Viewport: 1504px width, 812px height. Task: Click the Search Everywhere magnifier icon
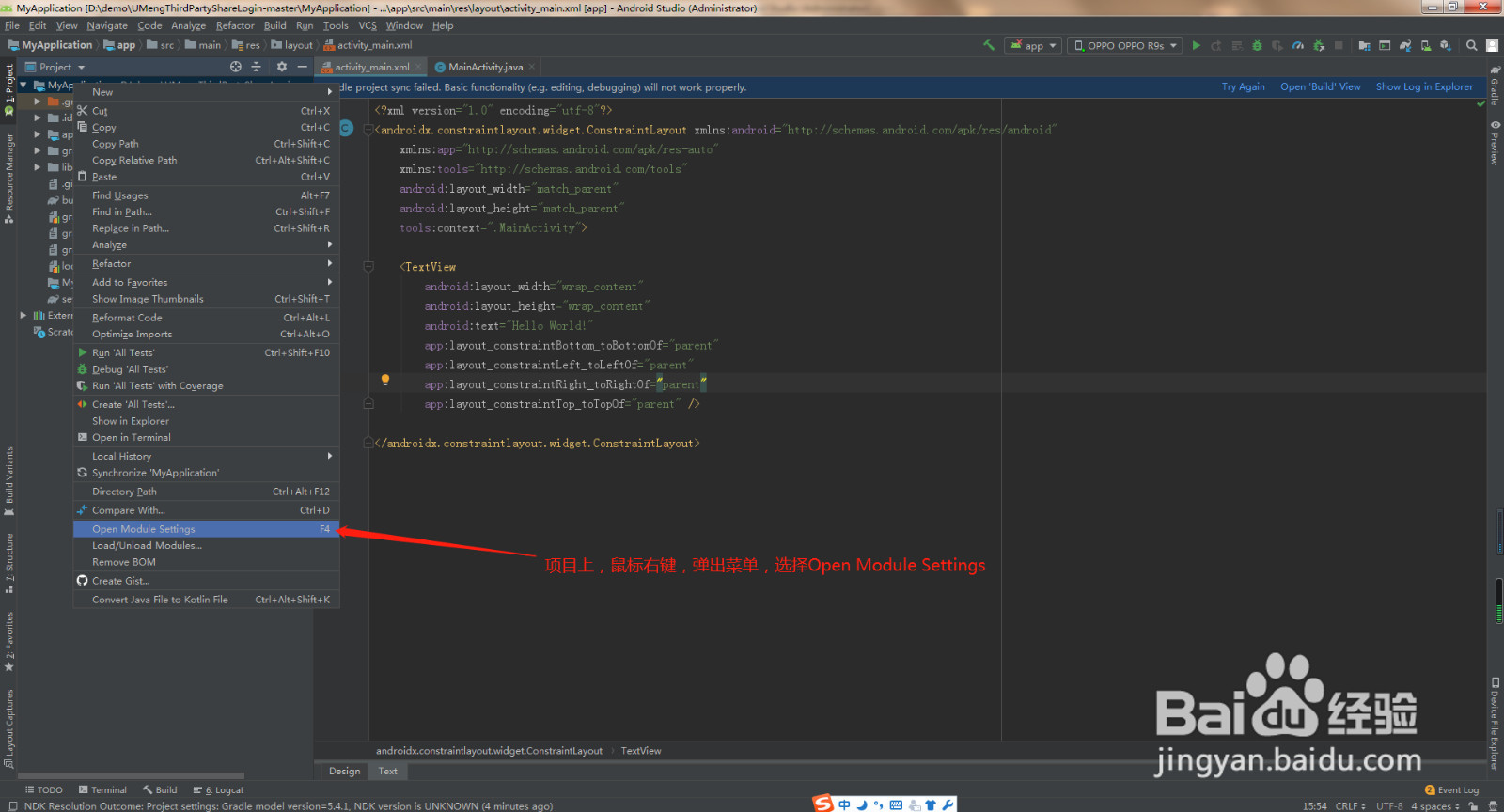click(1472, 45)
